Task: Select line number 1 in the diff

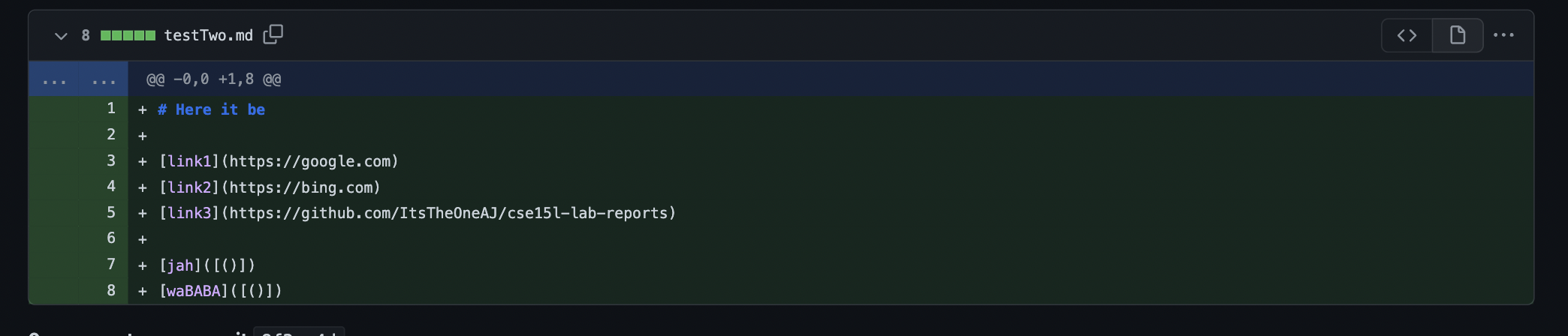Action: (111, 109)
